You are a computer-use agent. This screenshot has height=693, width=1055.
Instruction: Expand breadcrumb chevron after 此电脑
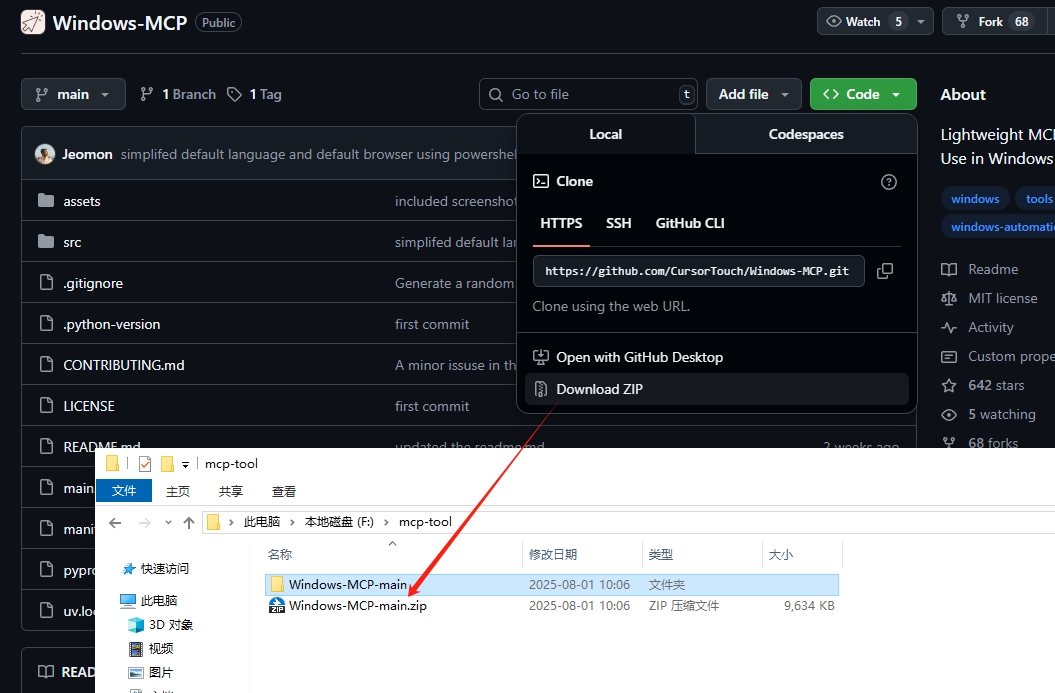click(293, 522)
